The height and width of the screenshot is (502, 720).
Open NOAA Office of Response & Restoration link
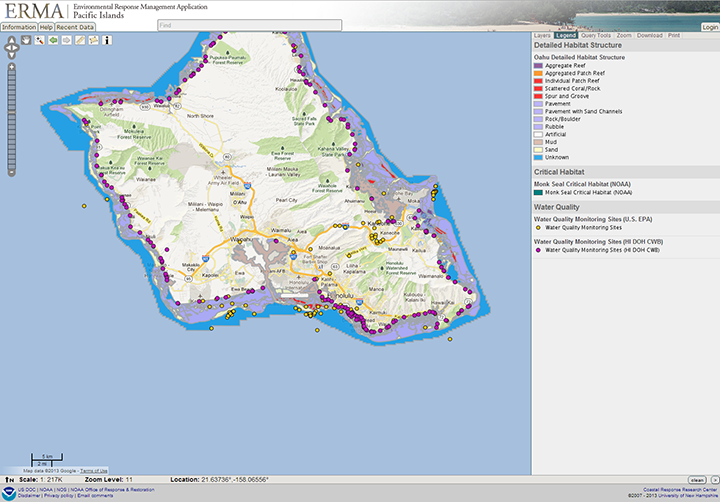click(112, 490)
